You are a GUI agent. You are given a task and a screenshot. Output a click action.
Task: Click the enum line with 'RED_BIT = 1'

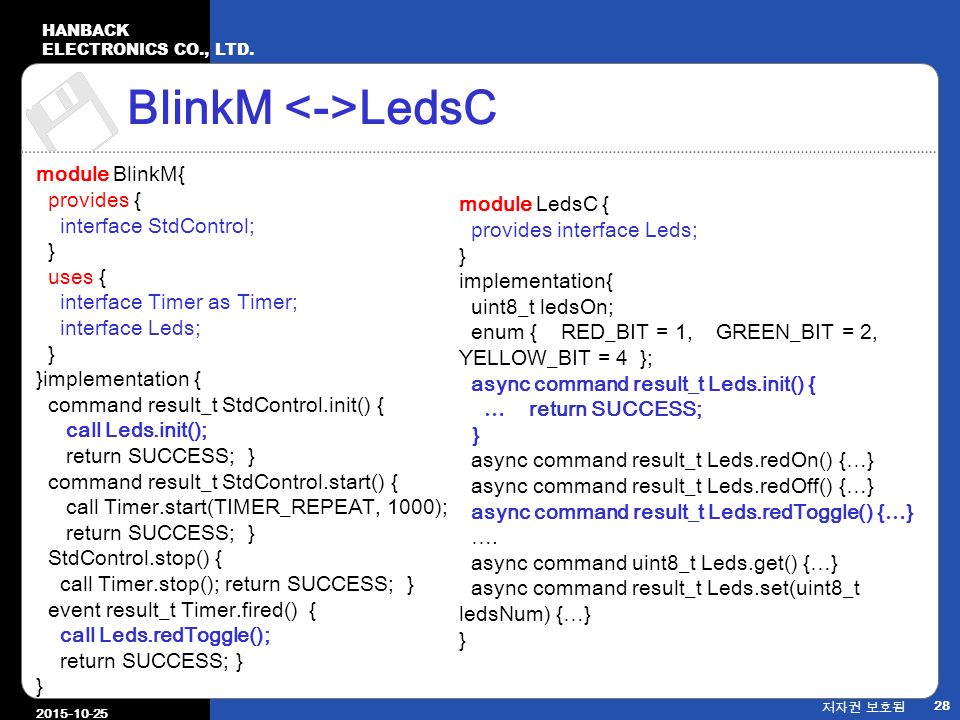[674, 332]
